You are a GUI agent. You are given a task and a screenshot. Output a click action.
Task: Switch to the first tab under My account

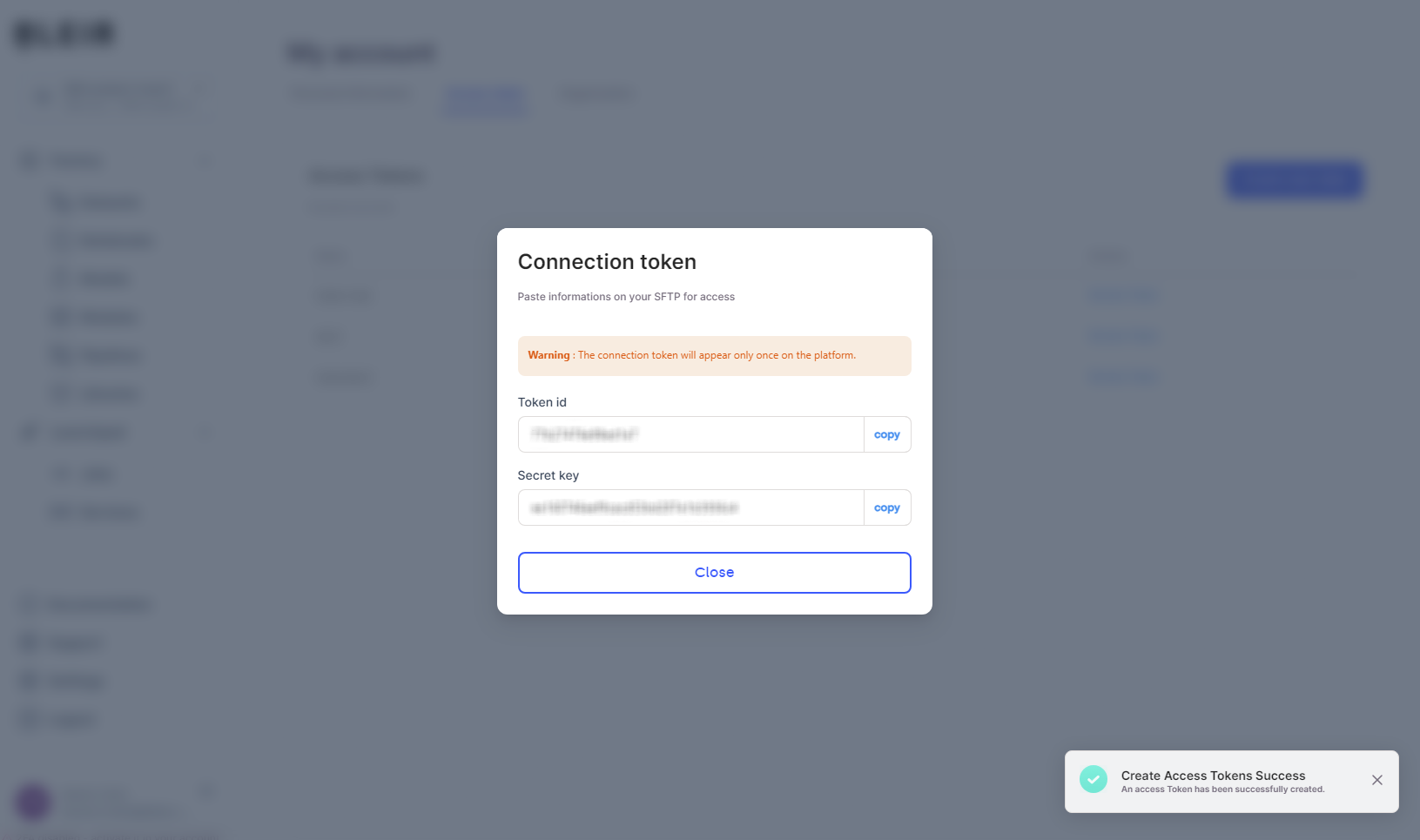[x=350, y=93]
